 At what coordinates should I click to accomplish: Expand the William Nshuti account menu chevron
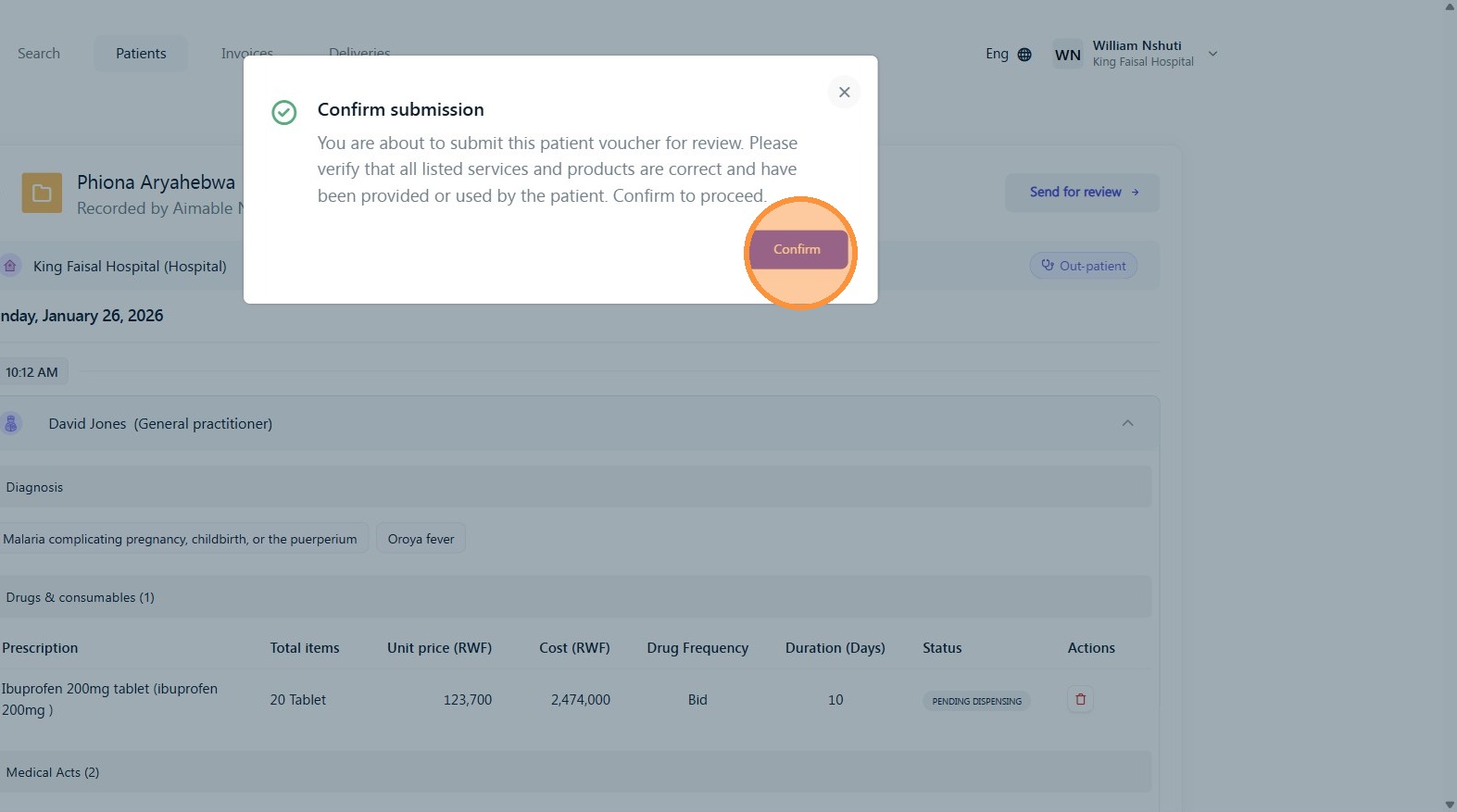pyautogui.click(x=1212, y=54)
